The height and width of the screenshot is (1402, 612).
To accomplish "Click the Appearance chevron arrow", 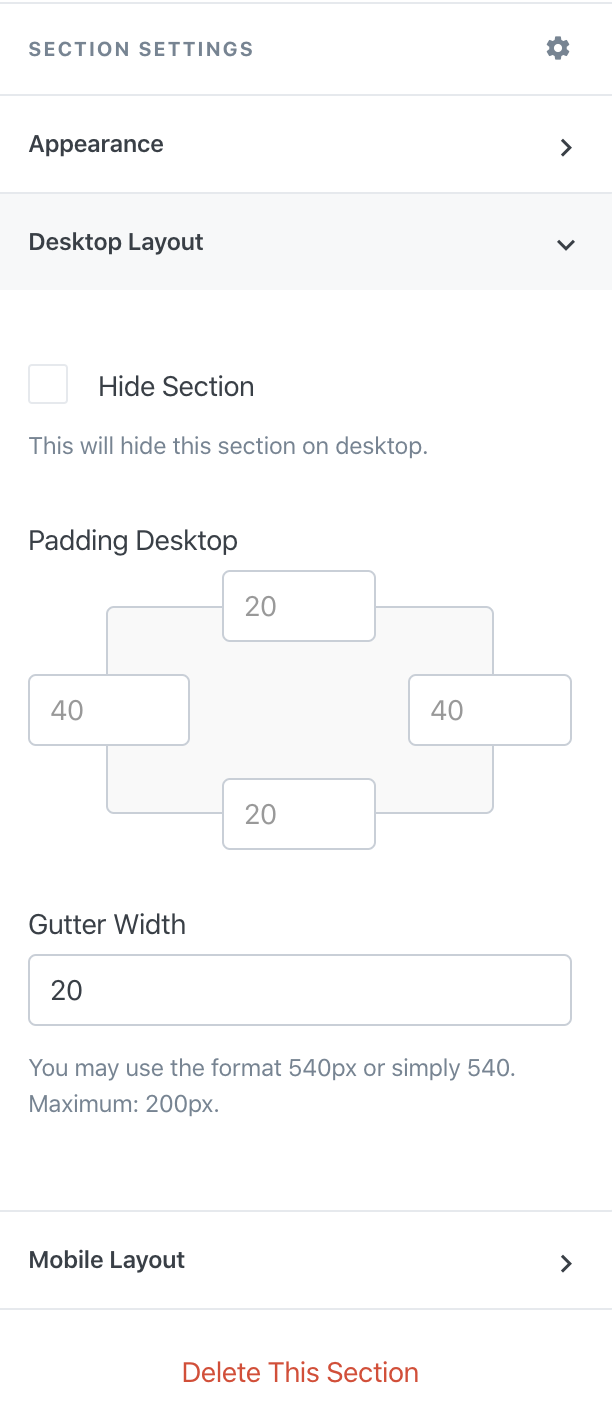I will [566, 147].
